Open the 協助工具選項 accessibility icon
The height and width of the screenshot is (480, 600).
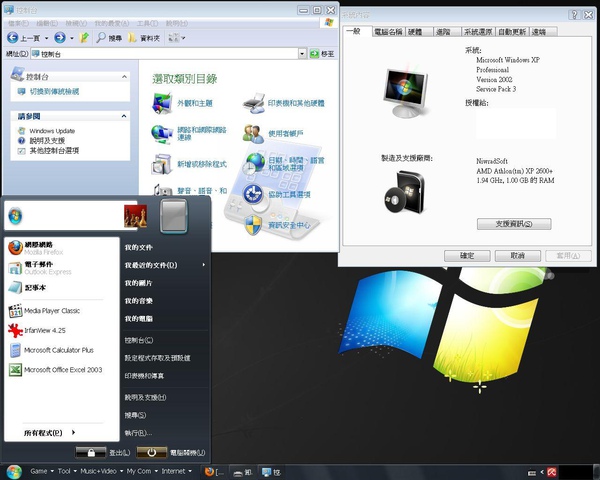pyautogui.click(x=253, y=194)
